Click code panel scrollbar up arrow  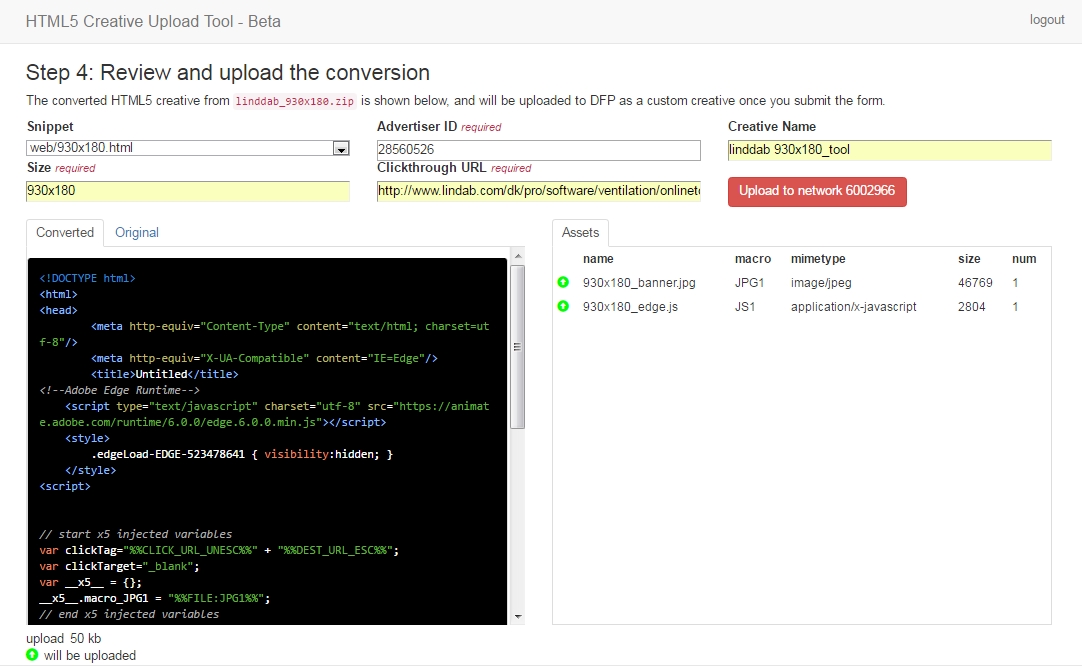coord(518,256)
